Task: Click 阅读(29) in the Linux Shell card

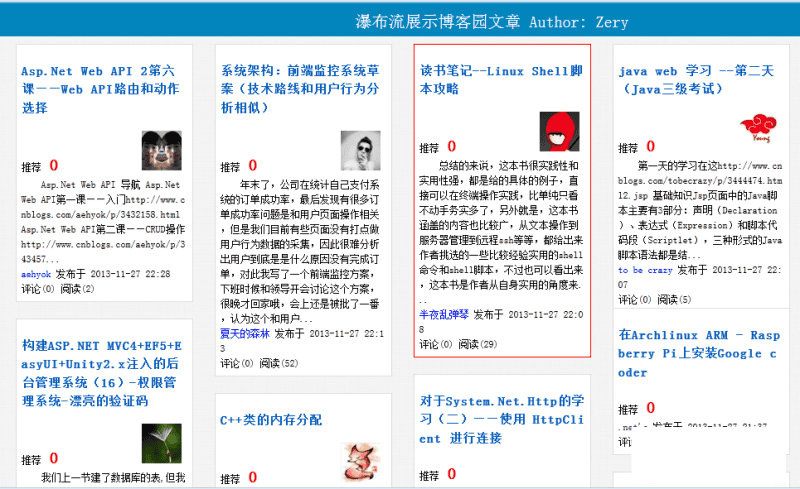Action: pos(478,345)
